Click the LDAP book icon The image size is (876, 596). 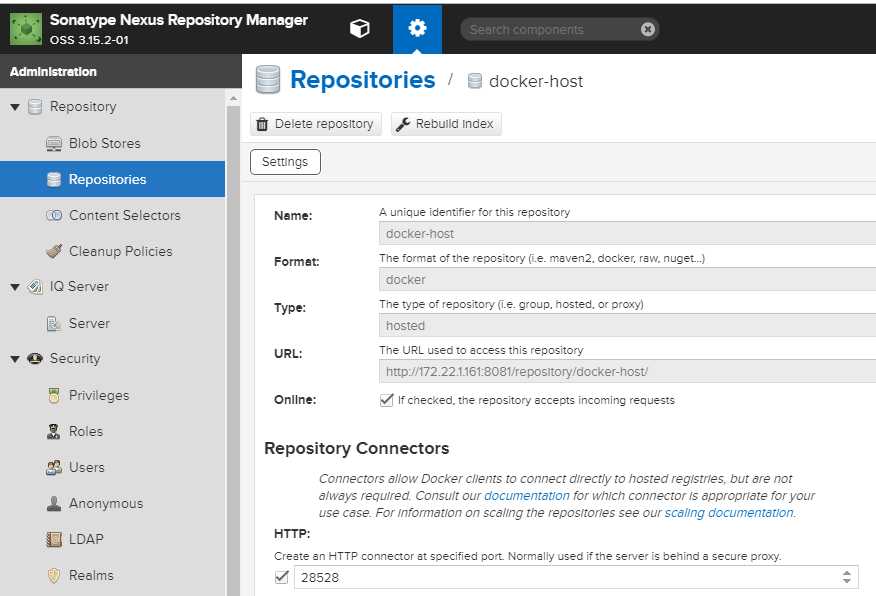(x=54, y=540)
